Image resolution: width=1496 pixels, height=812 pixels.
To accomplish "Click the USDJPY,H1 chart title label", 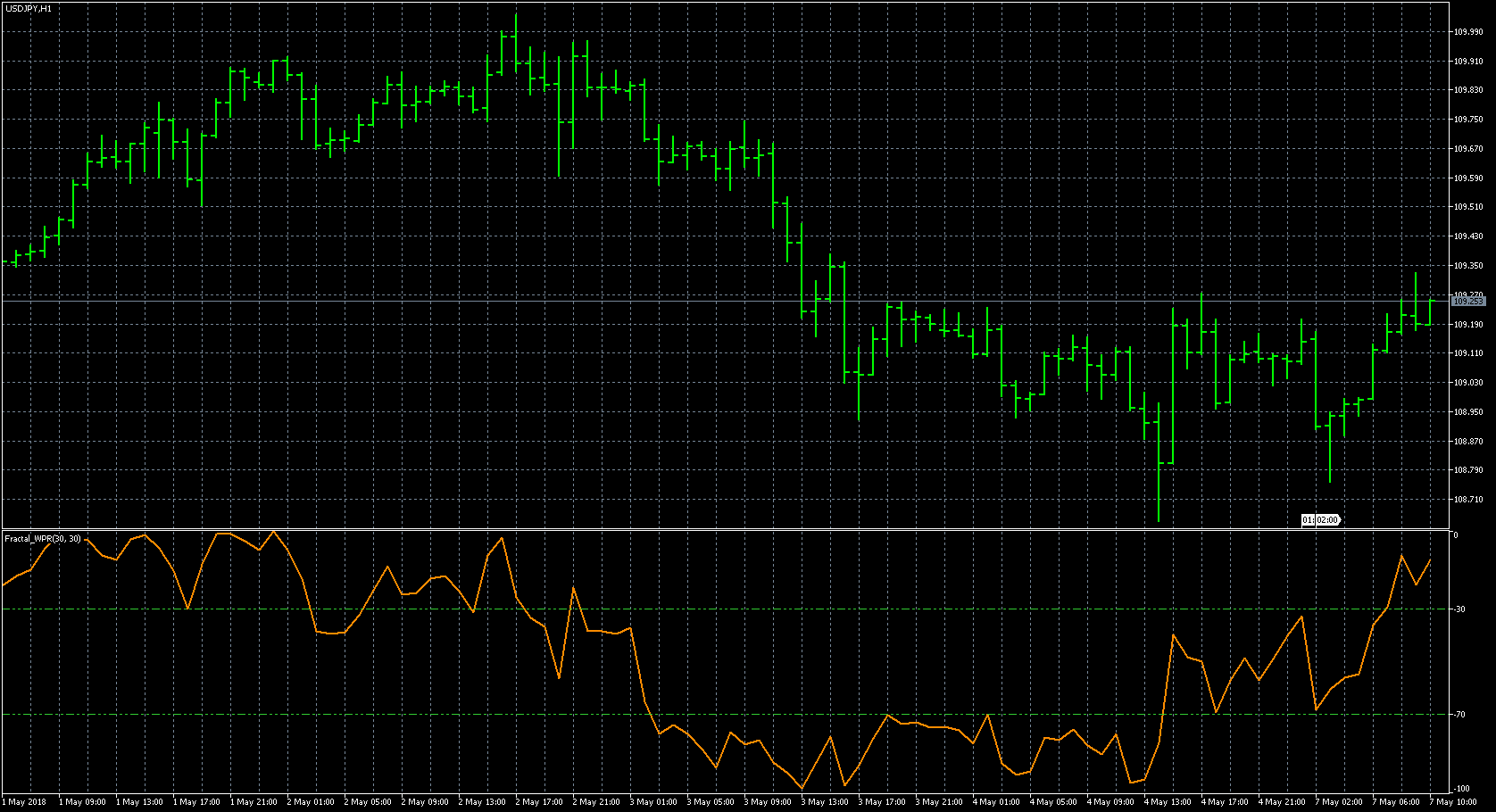I will (x=29, y=8).
